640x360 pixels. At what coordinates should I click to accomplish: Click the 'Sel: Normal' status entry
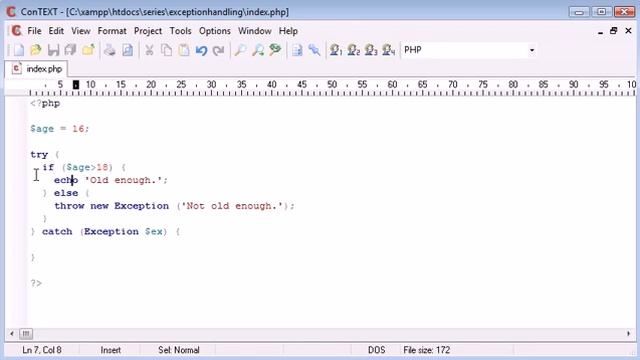click(179, 350)
